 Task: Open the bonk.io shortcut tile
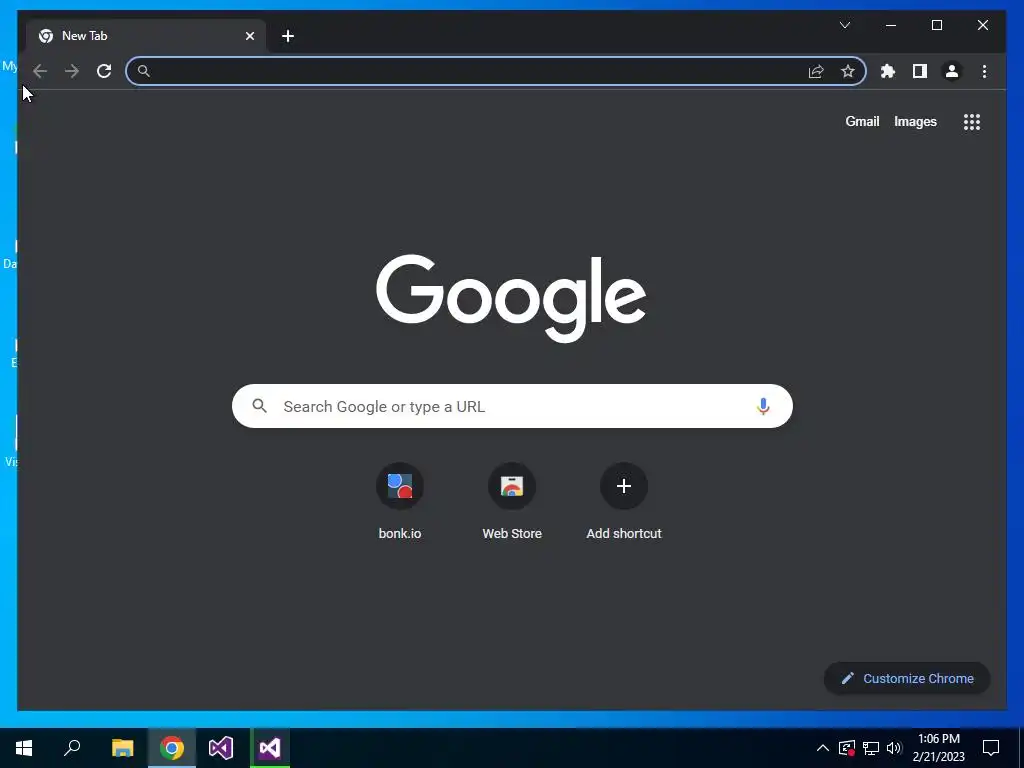[400, 502]
